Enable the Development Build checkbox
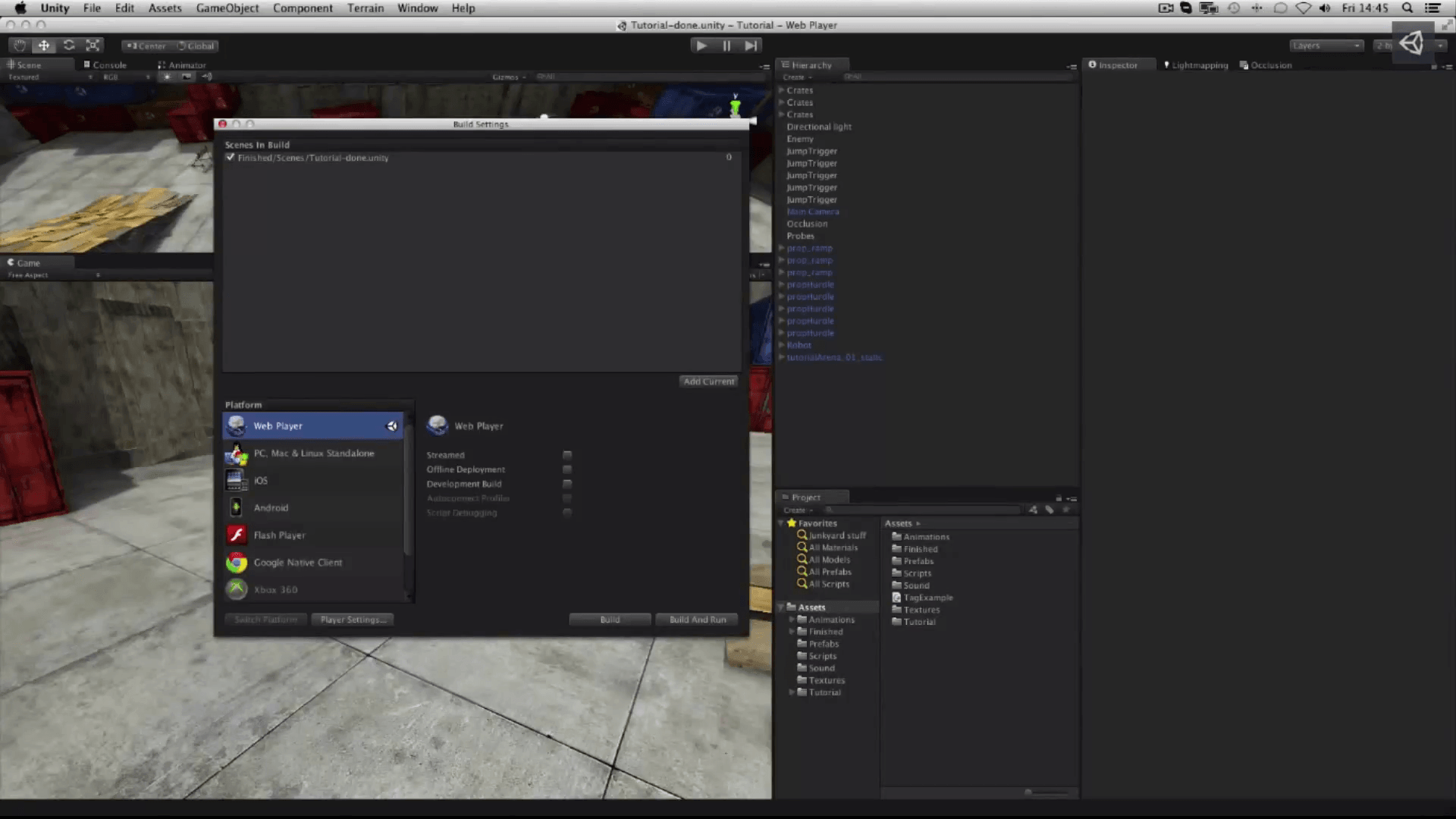 [567, 484]
